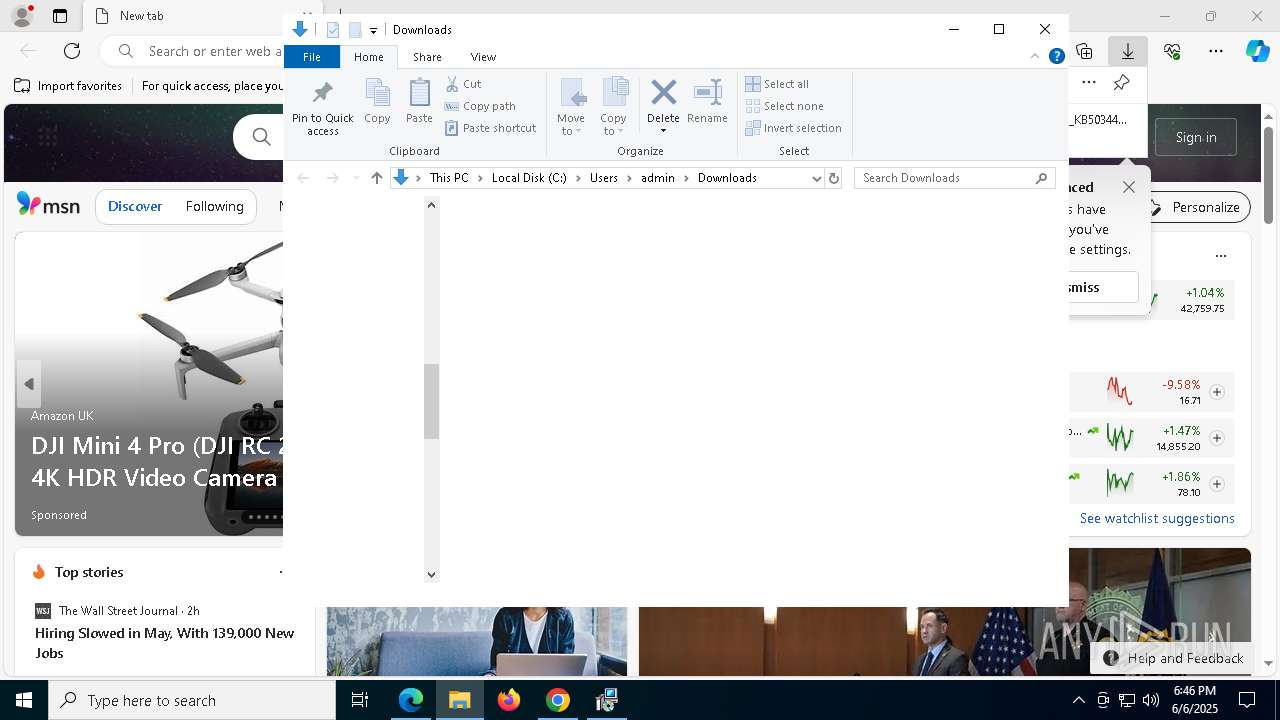Image resolution: width=1280 pixels, height=720 pixels.
Task: Click admin in the address path
Action: click(658, 178)
